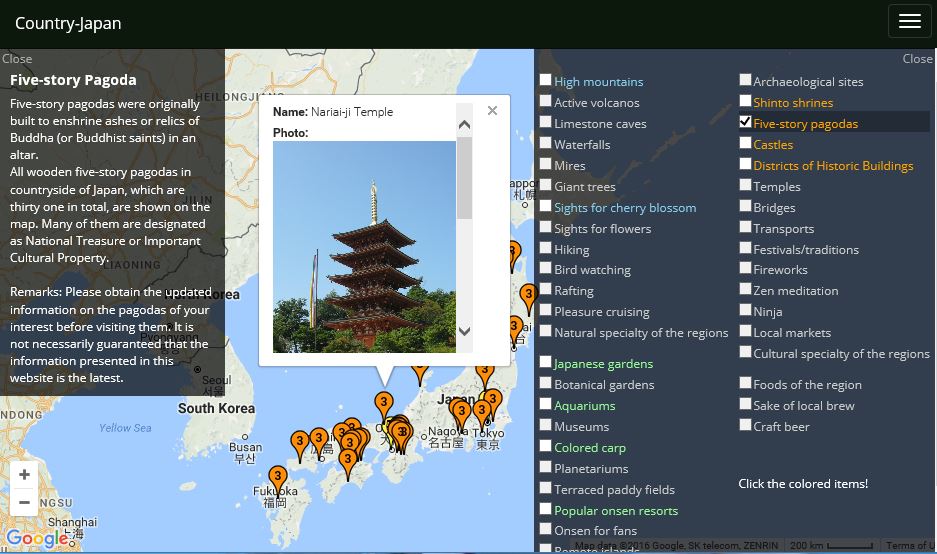Click the map zoom out minus button

click(24, 502)
